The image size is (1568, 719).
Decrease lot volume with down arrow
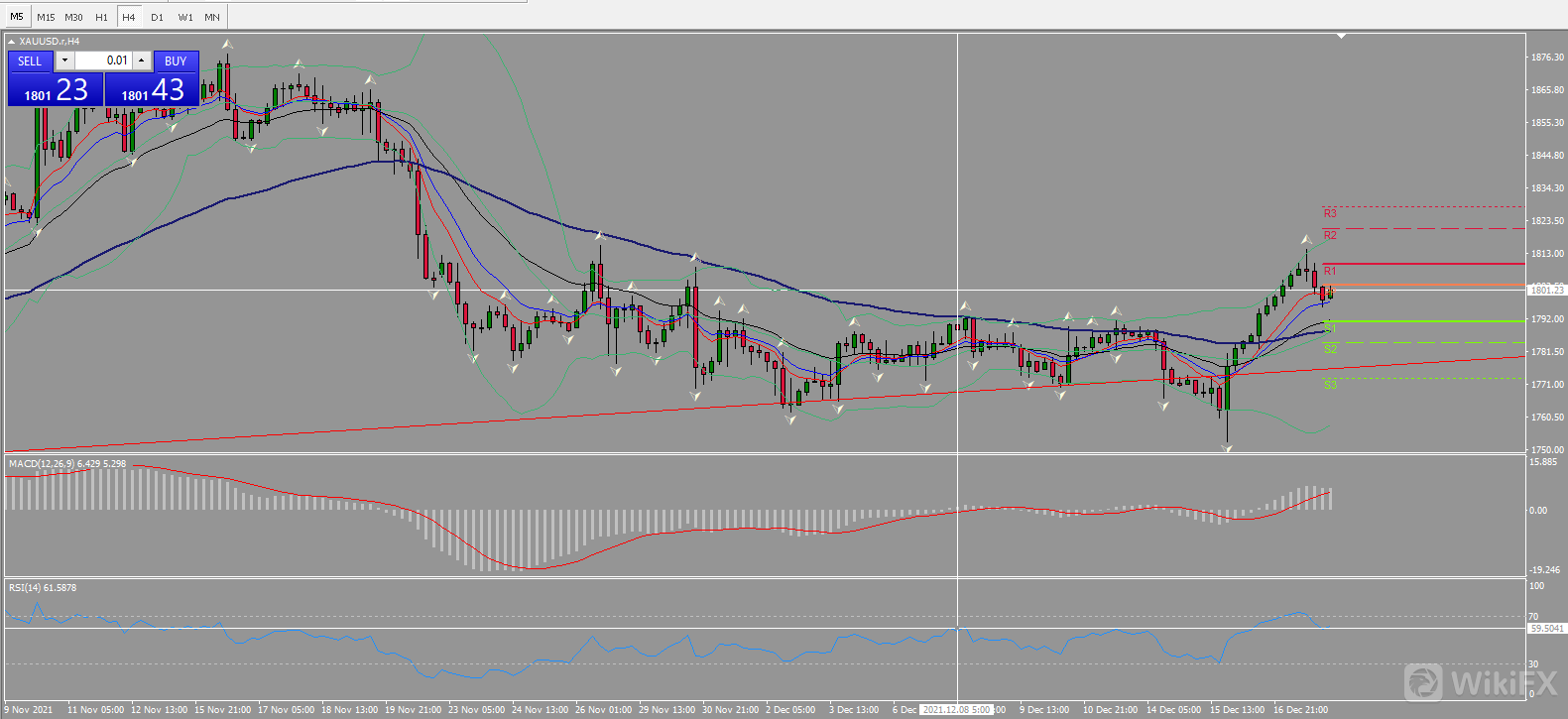(x=64, y=60)
